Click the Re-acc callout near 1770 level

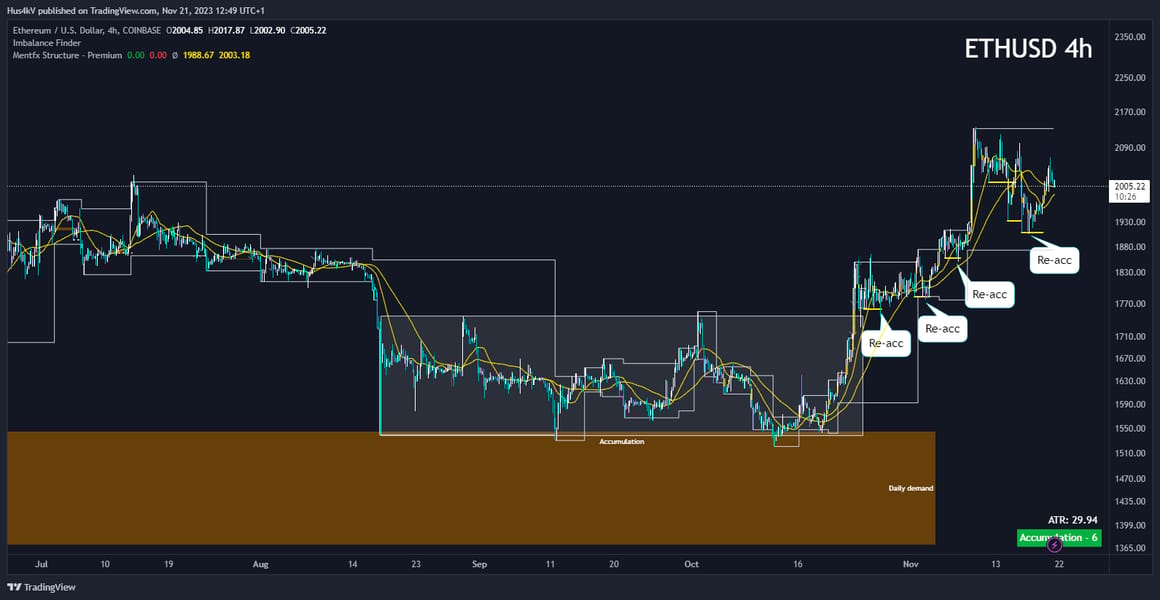point(943,328)
